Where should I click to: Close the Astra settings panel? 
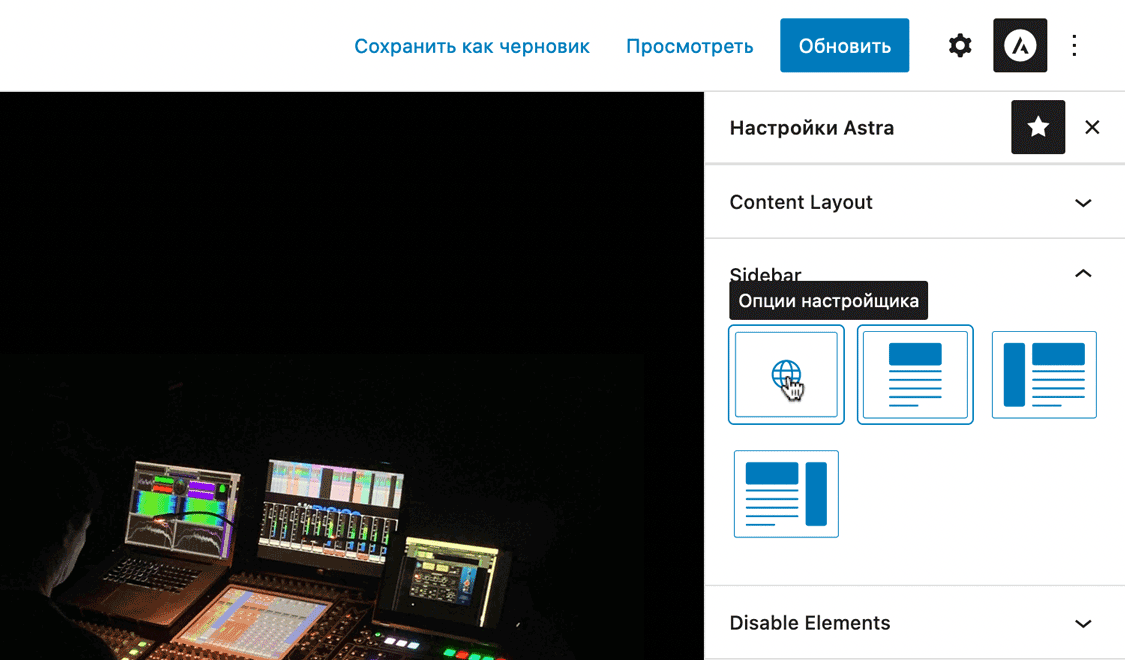tap(1092, 128)
